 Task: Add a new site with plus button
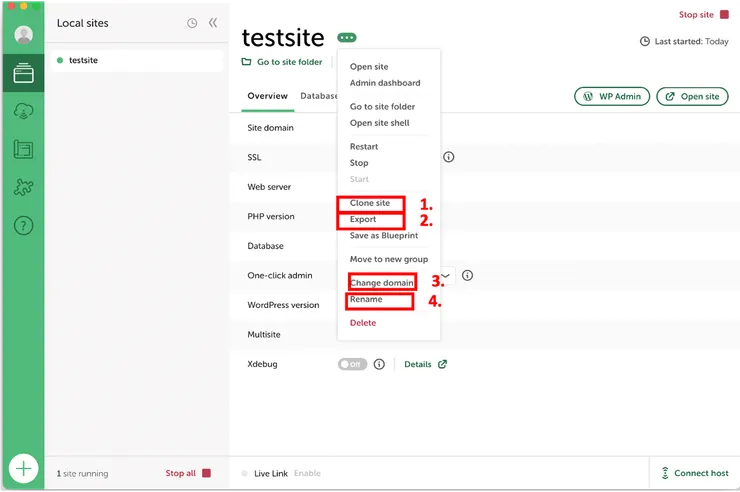point(23,468)
